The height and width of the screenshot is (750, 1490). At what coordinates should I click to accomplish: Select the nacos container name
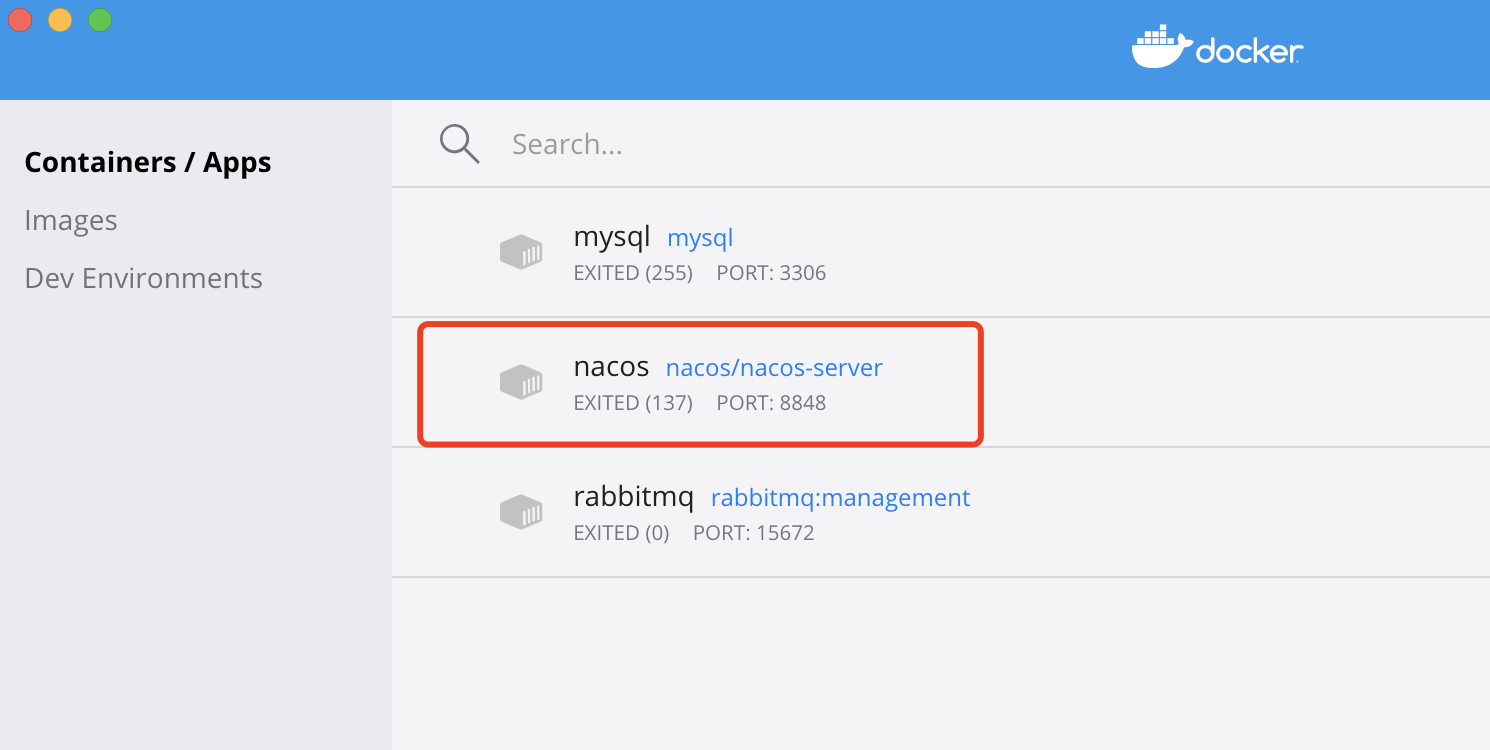pos(612,367)
